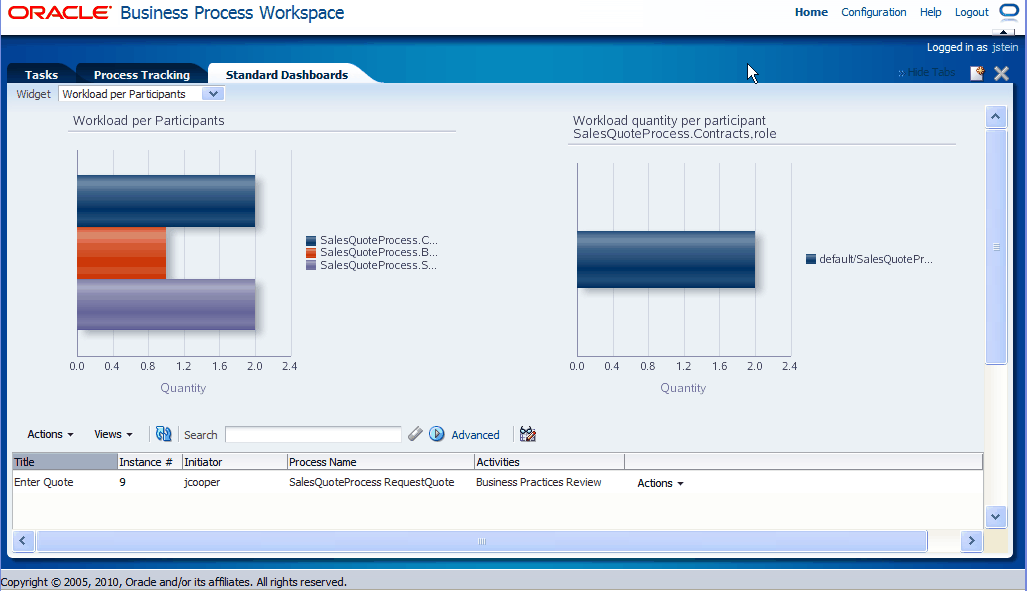1027x591 pixels.
Task: Clear search with the eraser icon
Action: click(x=415, y=434)
